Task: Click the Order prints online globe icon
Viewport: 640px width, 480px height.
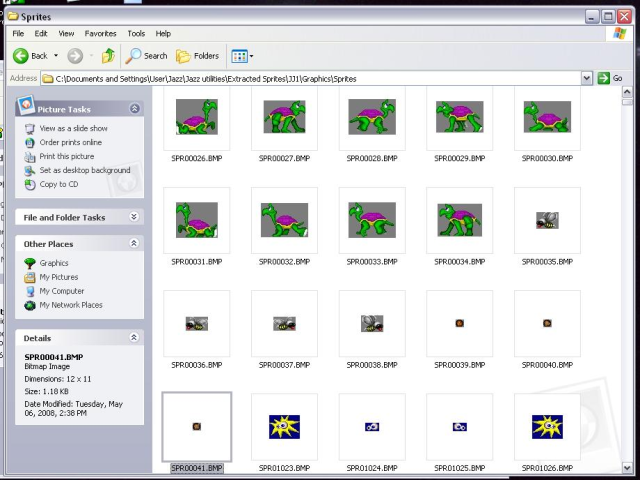Action: (x=30, y=142)
